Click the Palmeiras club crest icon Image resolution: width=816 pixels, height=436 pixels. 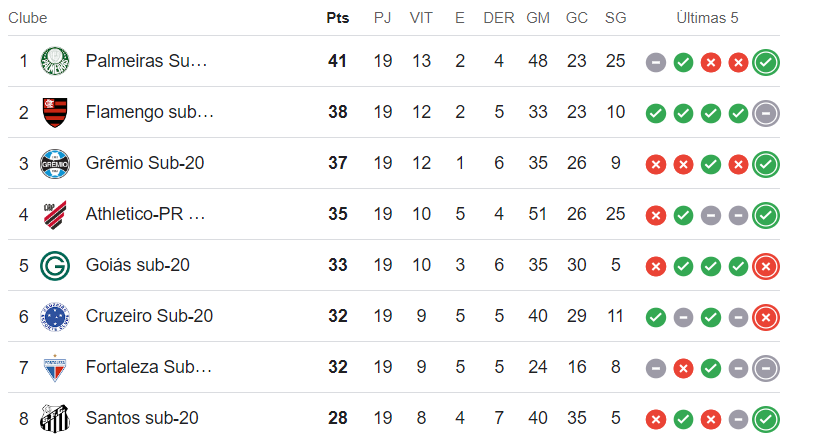[x=54, y=62]
